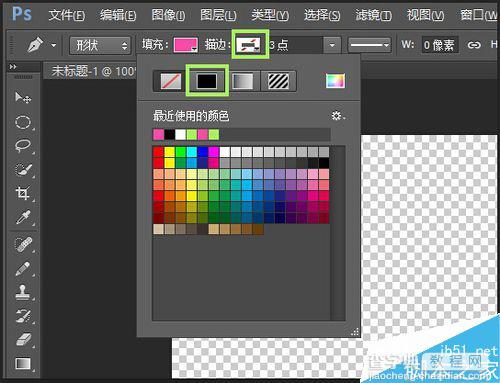Pick the pink fill color swatch
Image resolution: width=500 pixels, height=383 pixels.
tap(186, 45)
